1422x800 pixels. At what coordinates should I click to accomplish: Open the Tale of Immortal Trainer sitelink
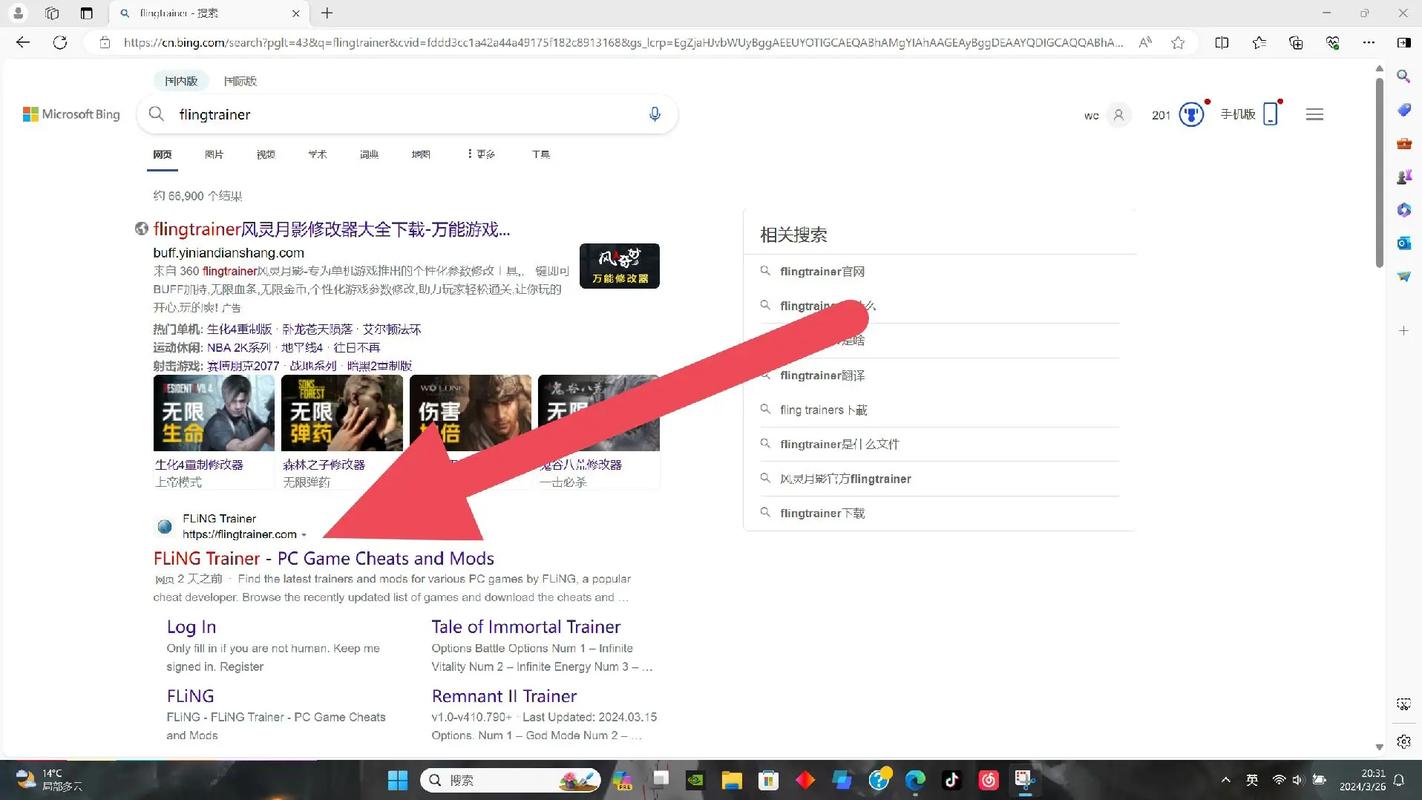526,627
